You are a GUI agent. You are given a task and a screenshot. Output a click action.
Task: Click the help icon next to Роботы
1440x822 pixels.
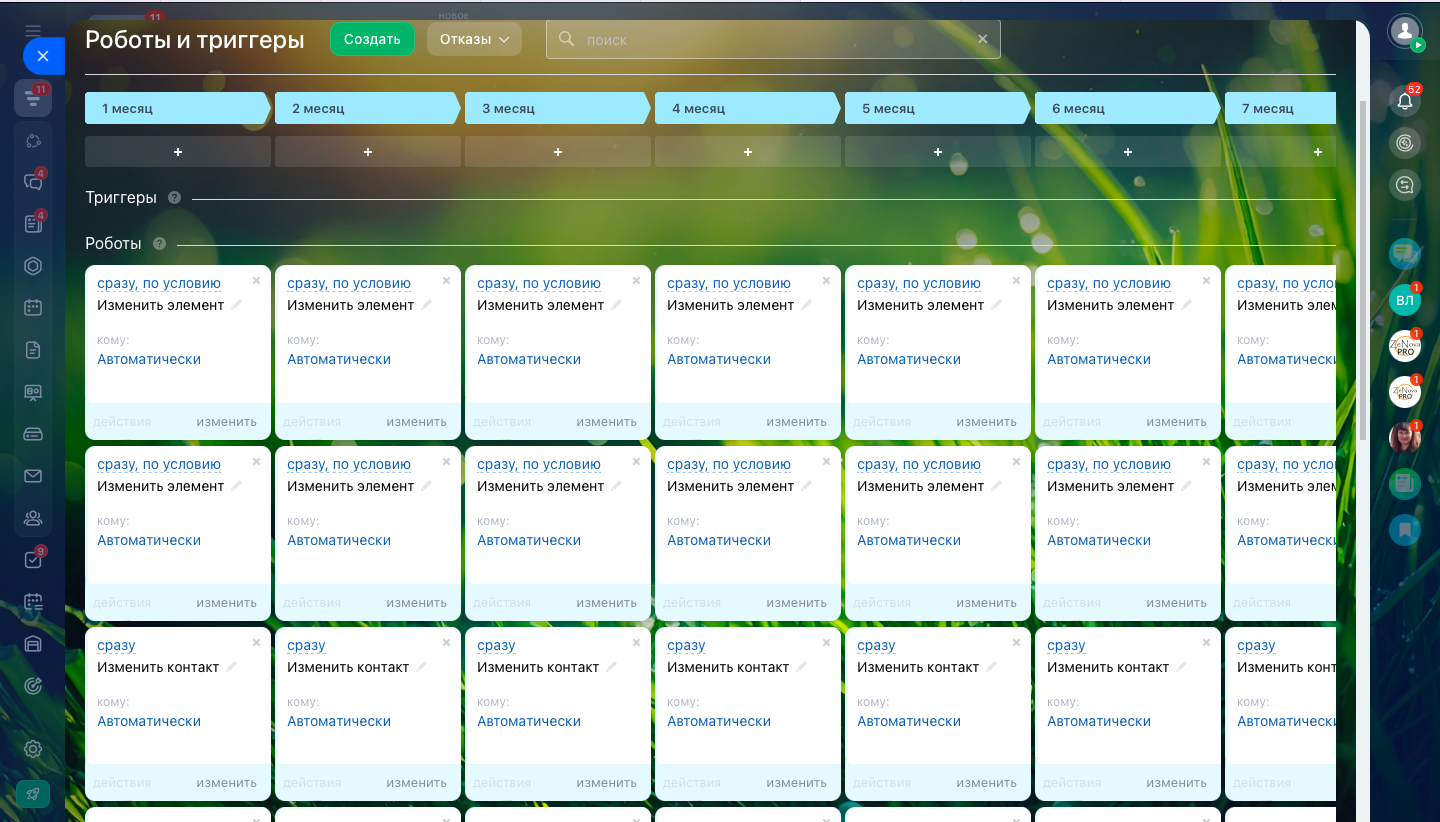coord(159,244)
